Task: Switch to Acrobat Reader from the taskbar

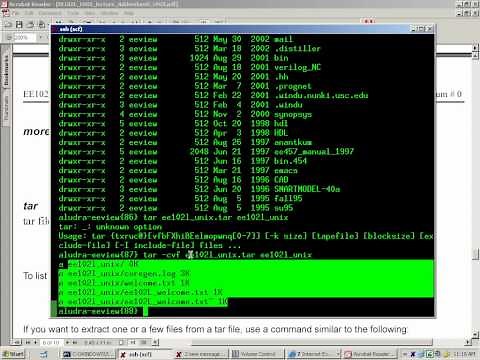Action: (370, 354)
